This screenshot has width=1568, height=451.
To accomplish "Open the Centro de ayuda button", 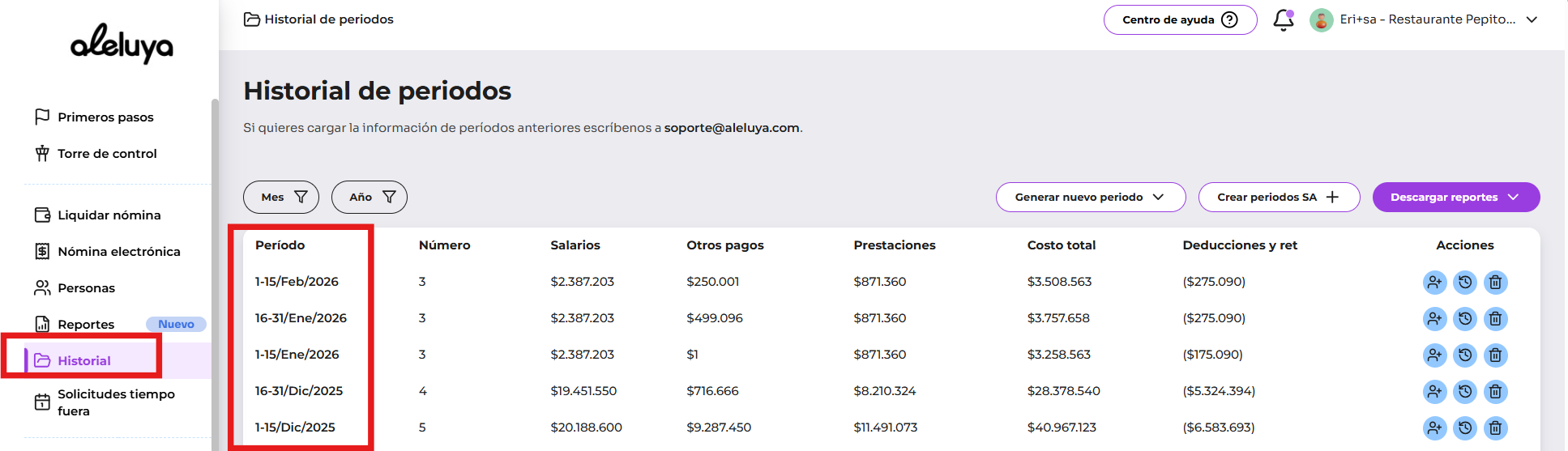I will pyautogui.click(x=1179, y=20).
